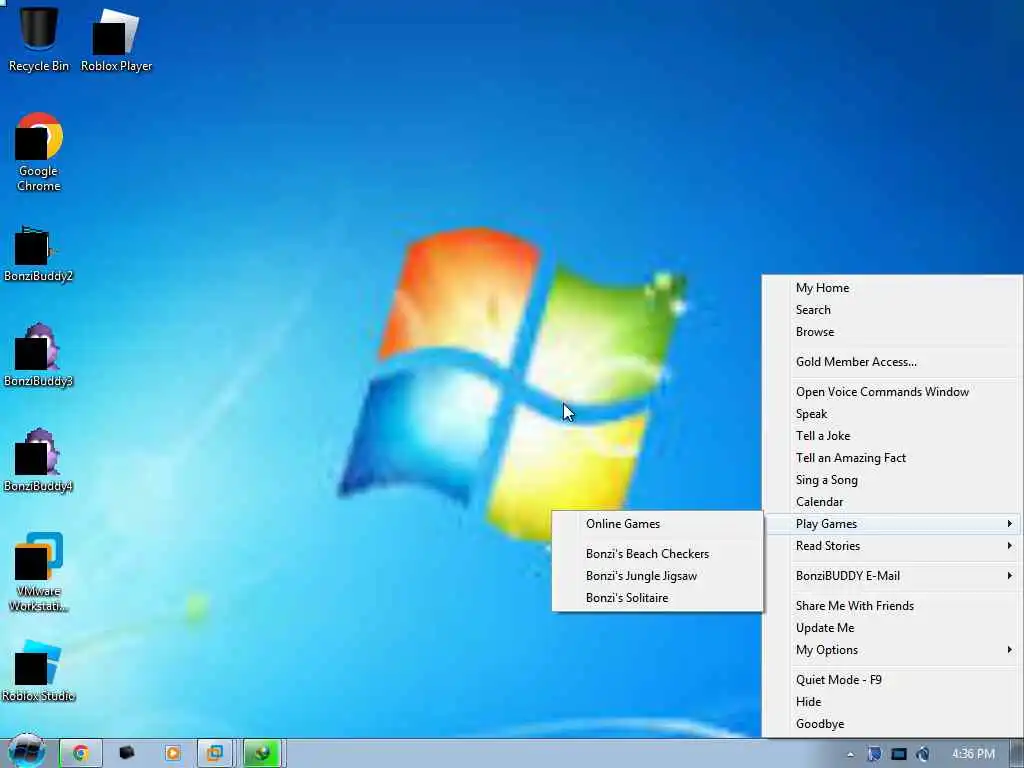Select the BonziBuddy4 desktop icon
The width and height of the screenshot is (1024, 768).
pos(39,460)
